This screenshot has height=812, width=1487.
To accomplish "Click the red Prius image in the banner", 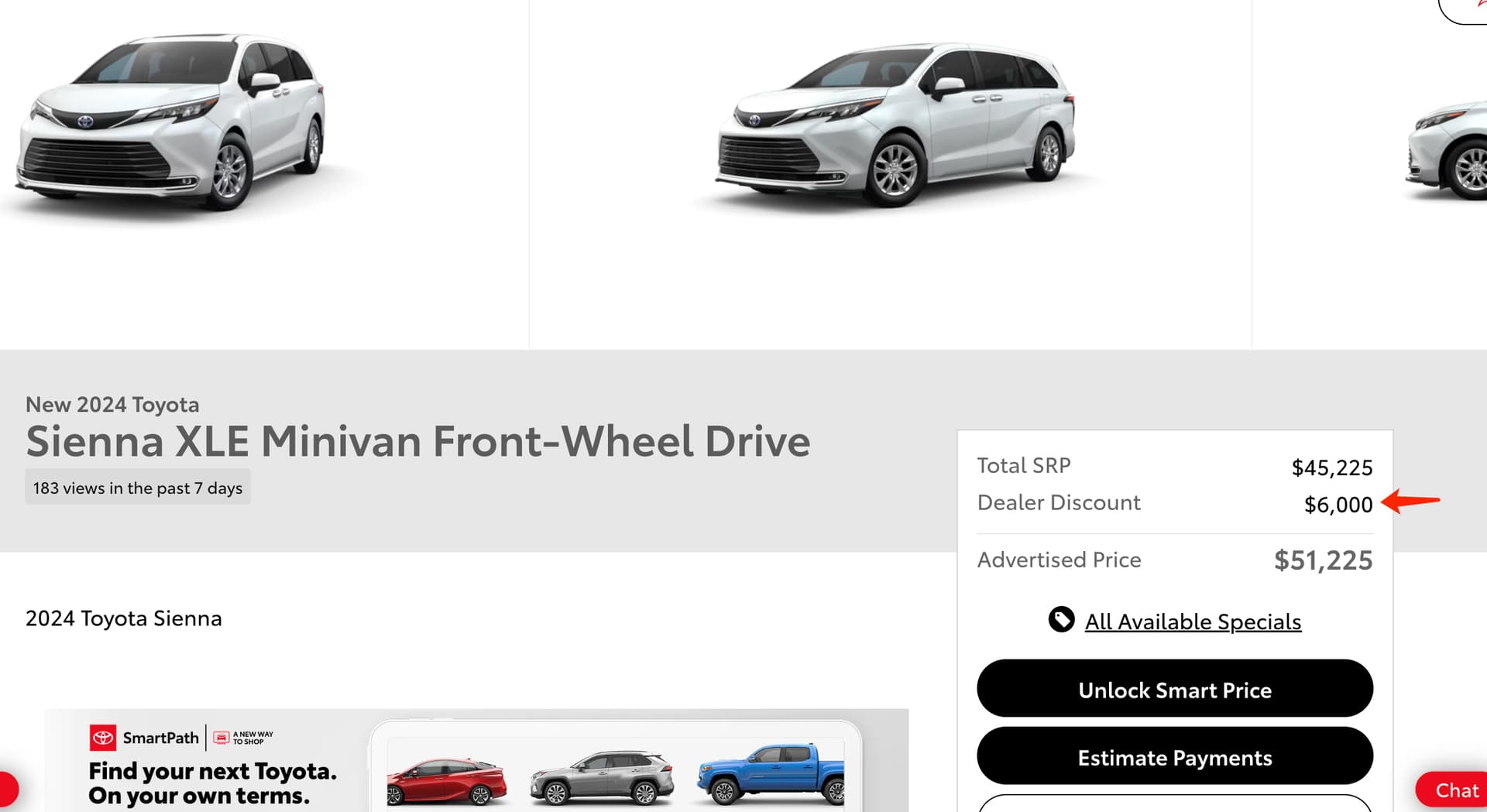I will click(447, 780).
